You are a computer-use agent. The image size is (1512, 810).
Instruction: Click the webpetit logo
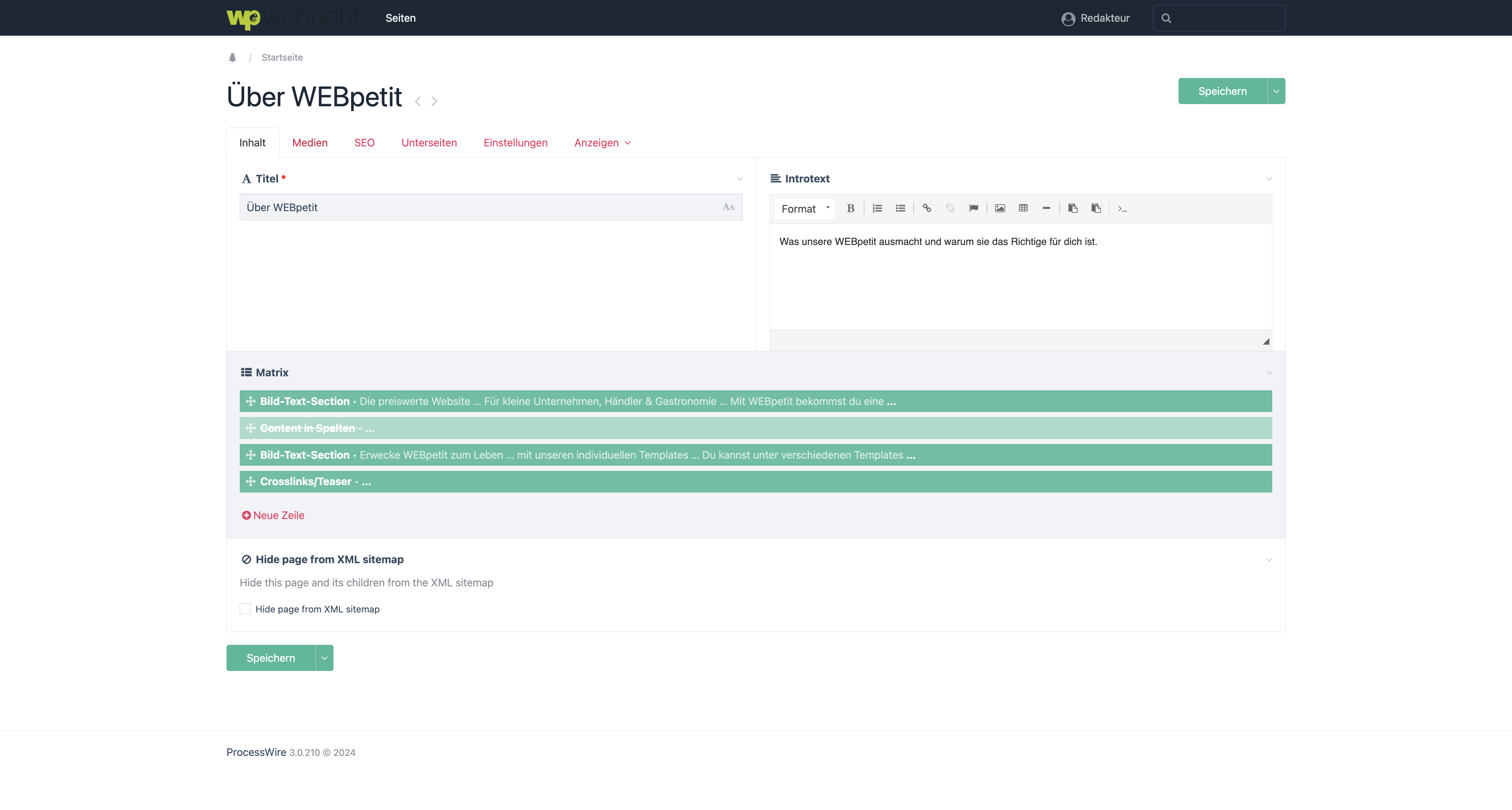pyautogui.click(x=294, y=18)
